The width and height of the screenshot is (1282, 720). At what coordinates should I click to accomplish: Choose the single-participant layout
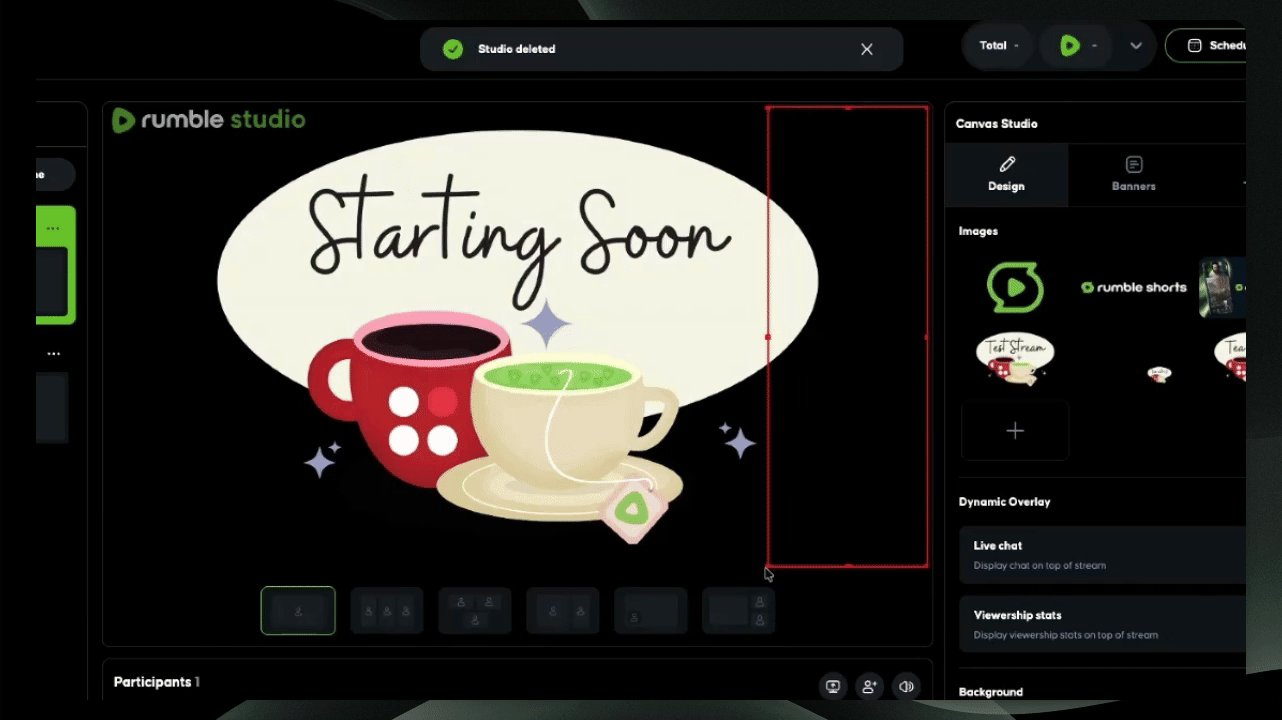click(298, 610)
